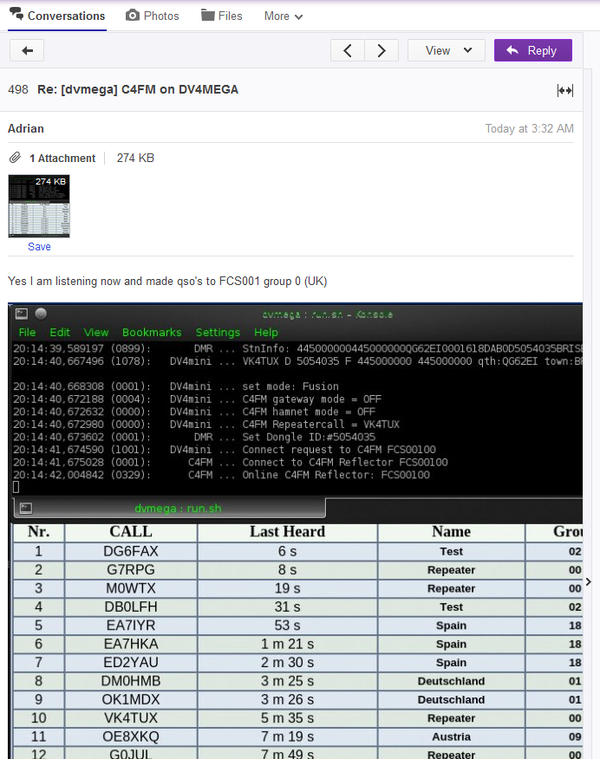Switch to the Files tab
600x759 pixels.
click(x=222, y=16)
